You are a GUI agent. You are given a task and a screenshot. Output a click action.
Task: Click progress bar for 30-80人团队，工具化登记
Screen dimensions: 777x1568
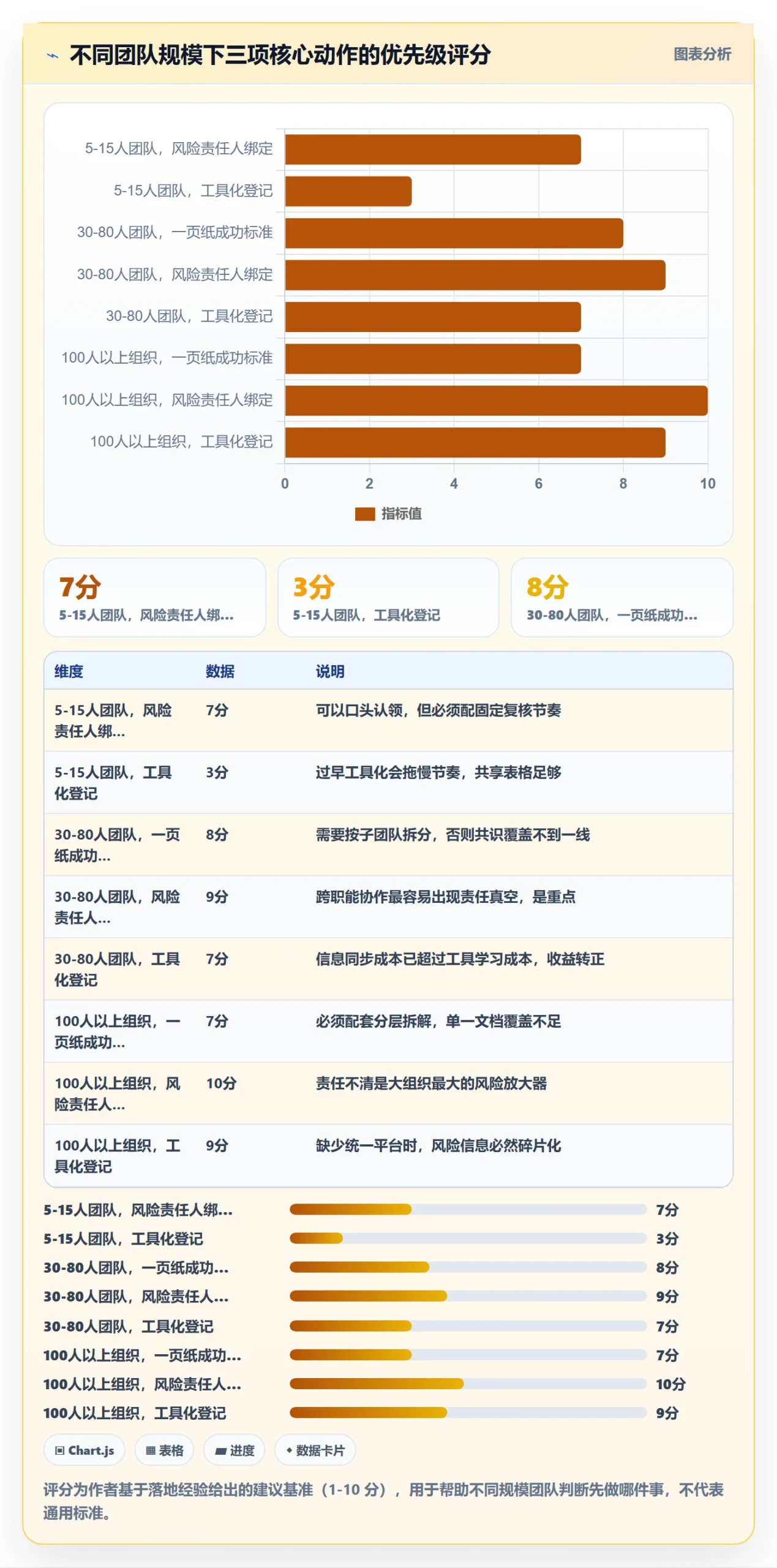tap(468, 1325)
